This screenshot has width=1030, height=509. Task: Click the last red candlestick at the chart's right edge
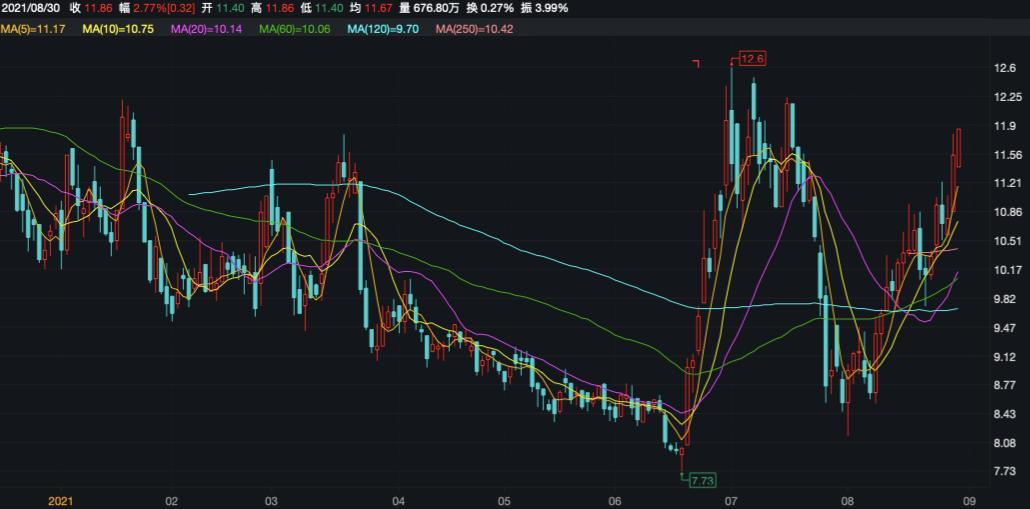(958, 148)
